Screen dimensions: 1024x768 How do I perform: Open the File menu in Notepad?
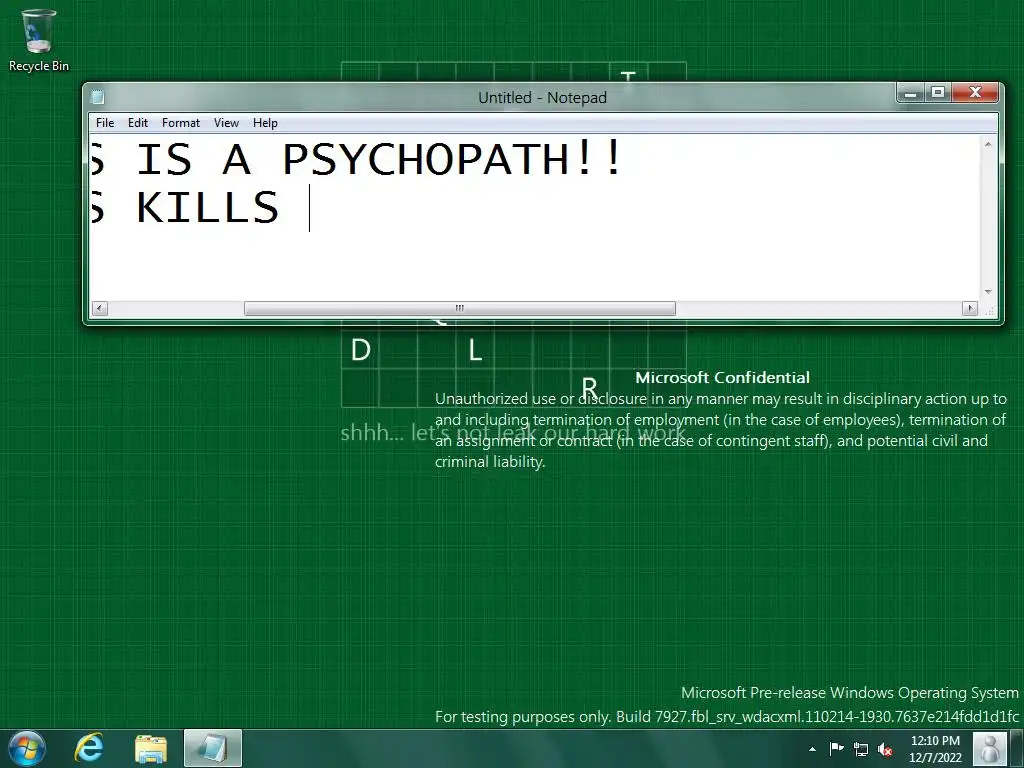[x=104, y=123]
